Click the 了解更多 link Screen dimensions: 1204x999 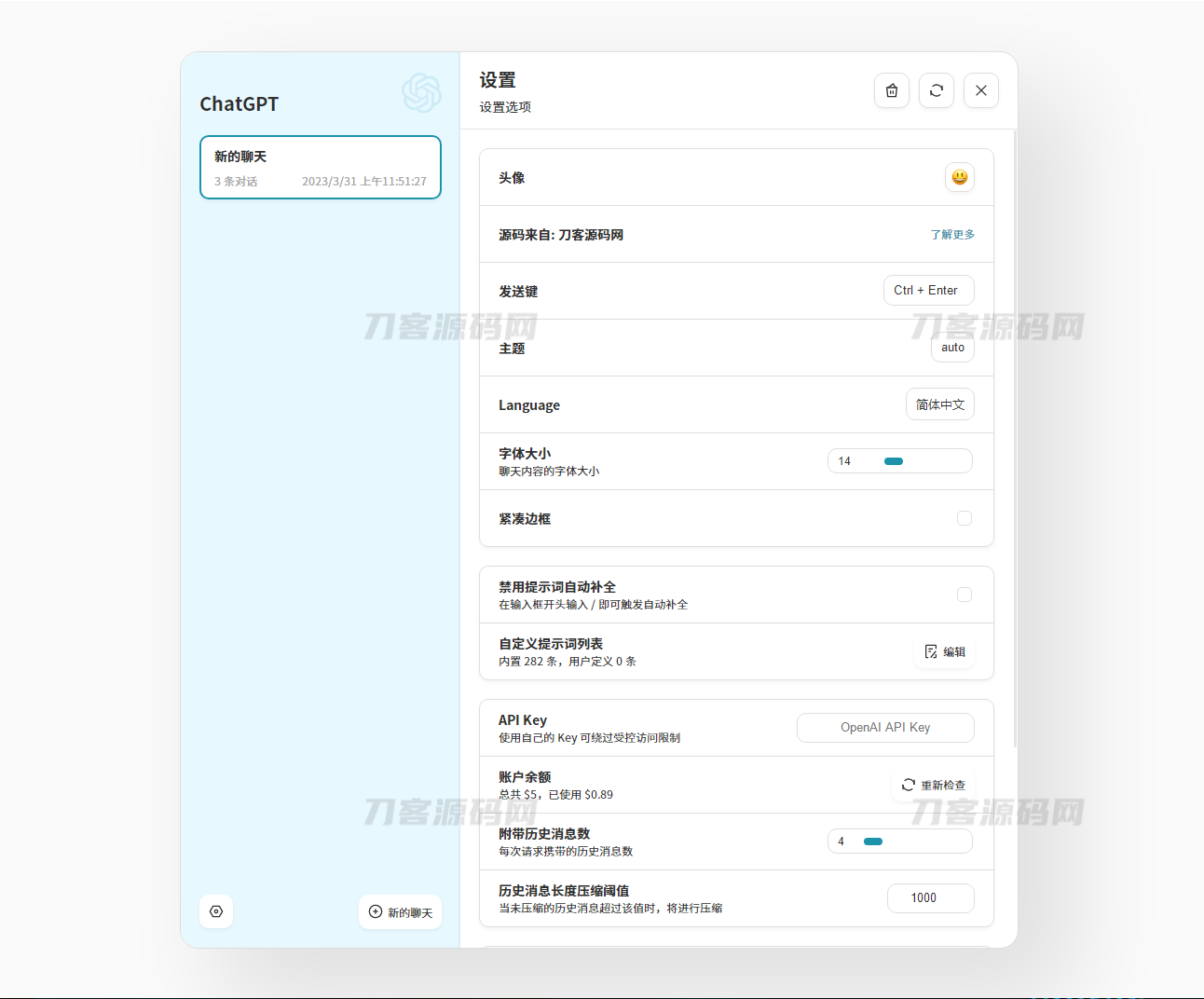pyautogui.click(x=952, y=235)
